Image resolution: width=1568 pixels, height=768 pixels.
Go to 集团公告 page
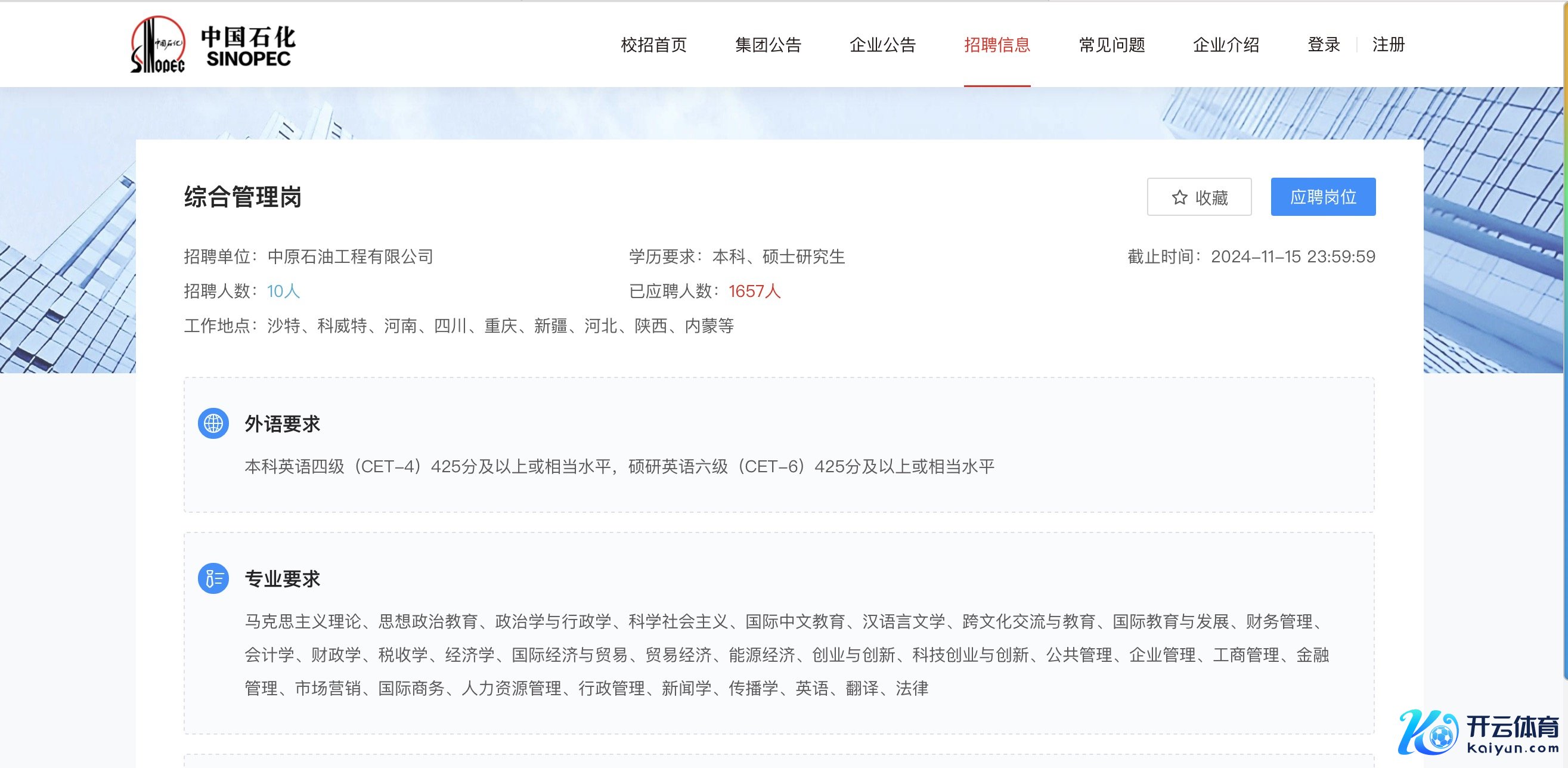(x=767, y=45)
